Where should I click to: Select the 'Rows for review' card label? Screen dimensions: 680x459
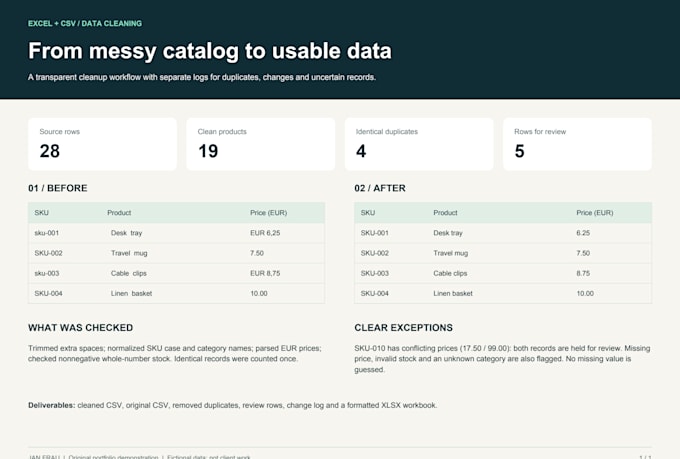tap(540, 131)
